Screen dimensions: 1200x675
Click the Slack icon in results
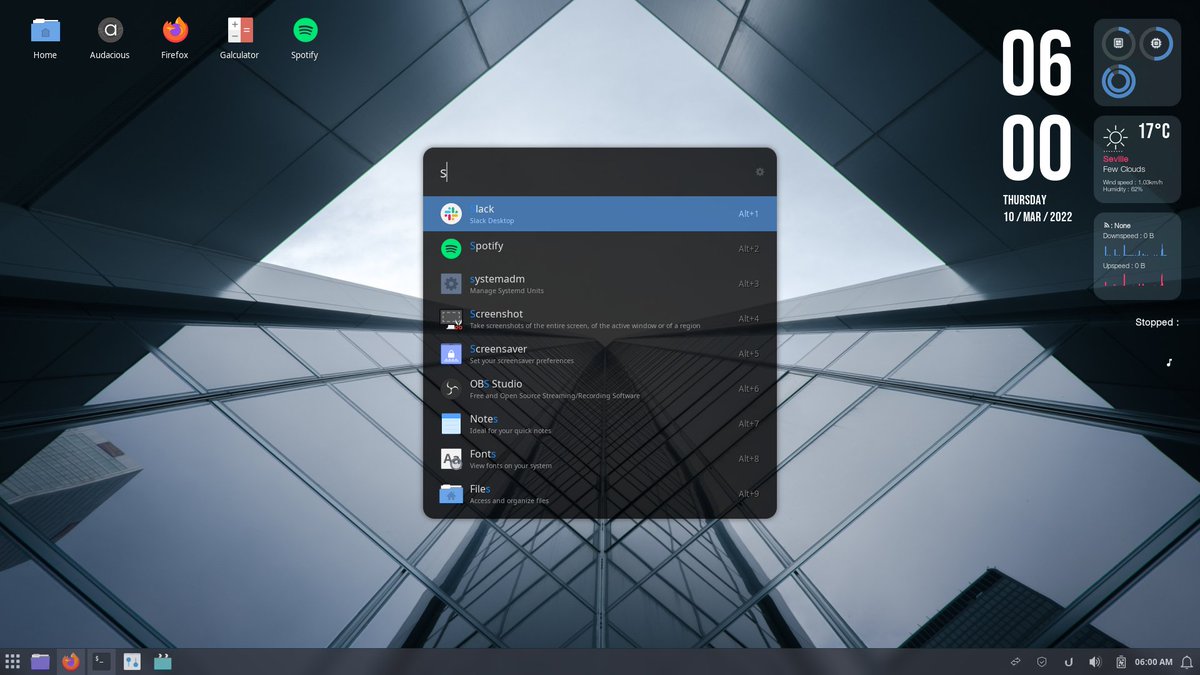451,214
